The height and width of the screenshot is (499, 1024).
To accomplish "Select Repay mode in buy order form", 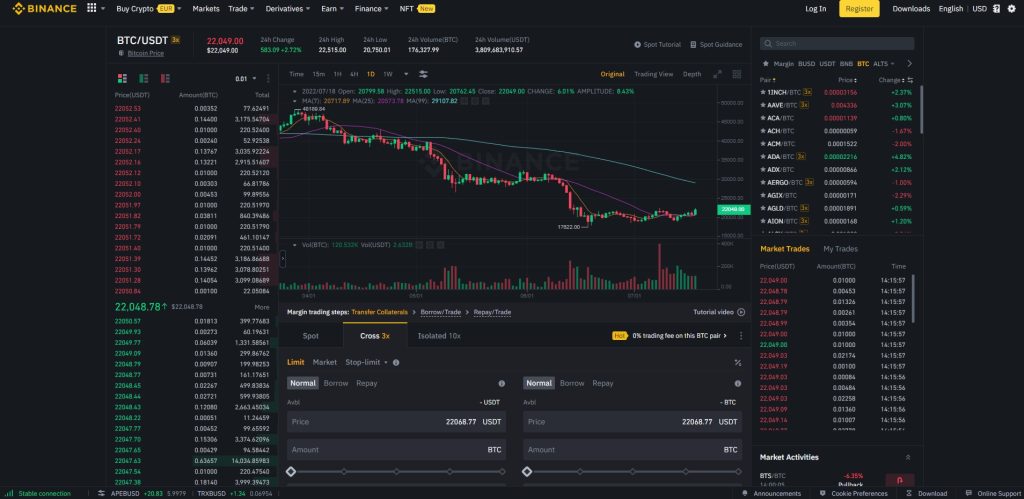I will click(x=366, y=383).
